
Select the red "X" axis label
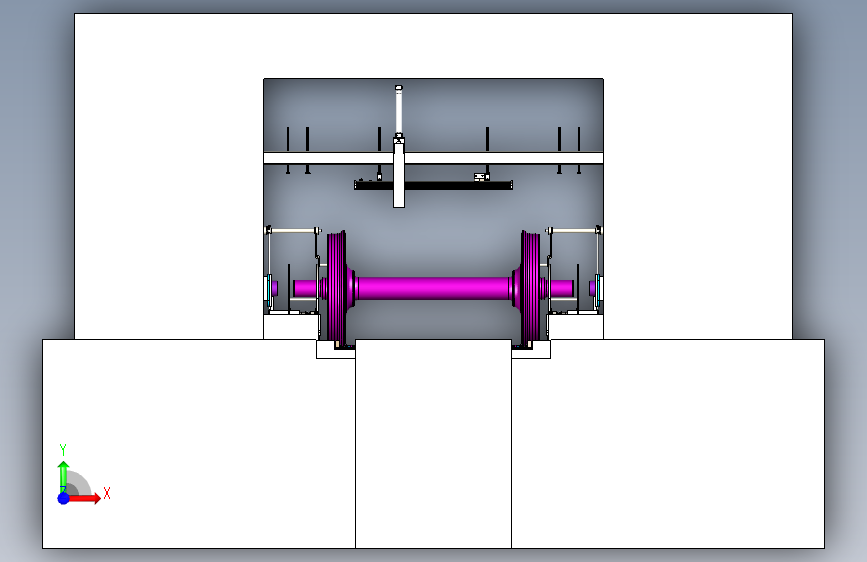[107, 493]
